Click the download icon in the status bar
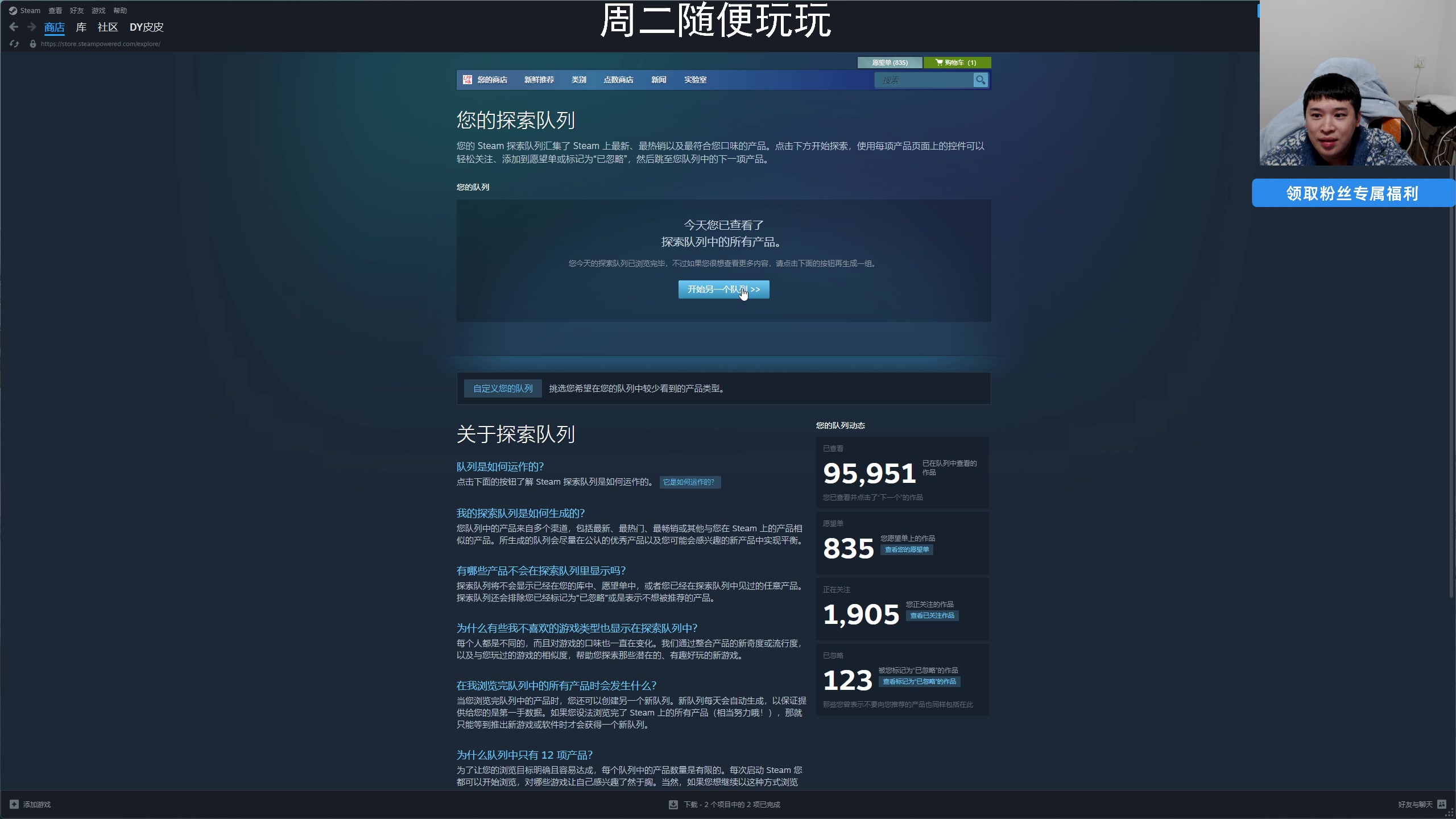The image size is (1456, 819). click(673, 804)
